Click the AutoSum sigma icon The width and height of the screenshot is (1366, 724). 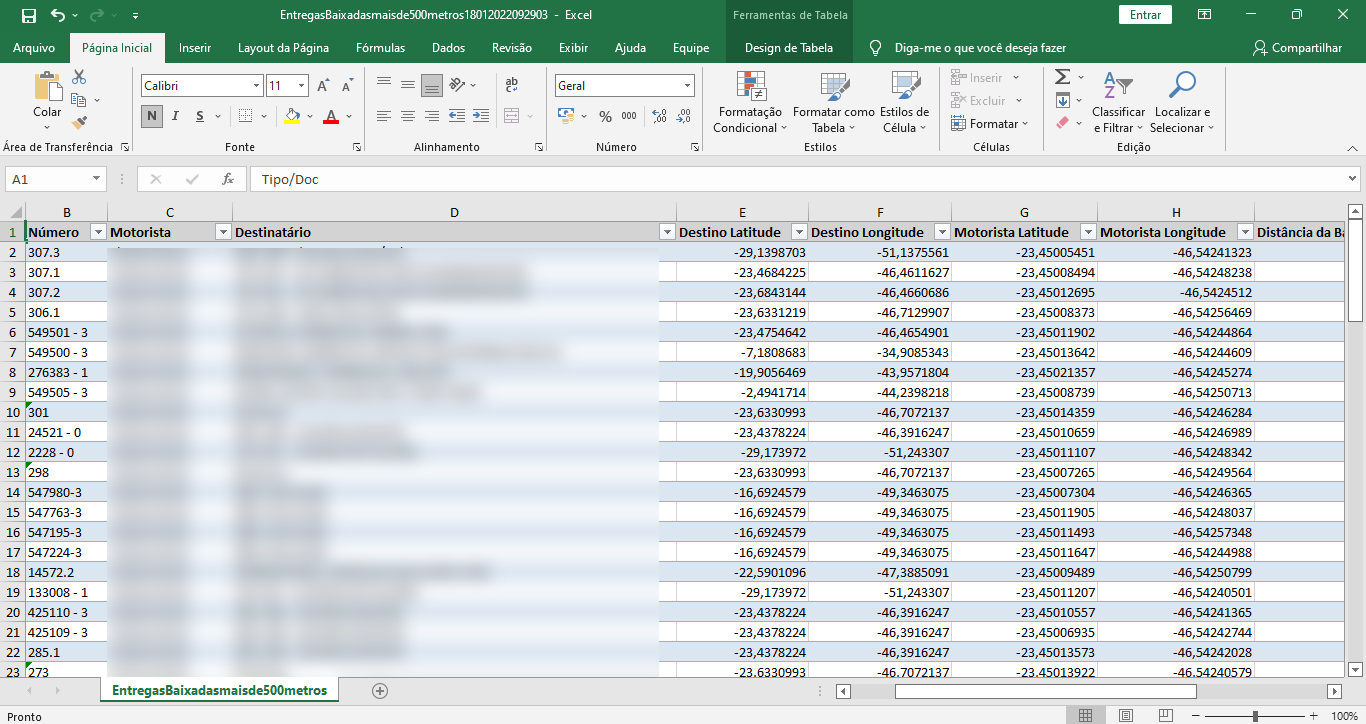pyautogui.click(x=1062, y=78)
